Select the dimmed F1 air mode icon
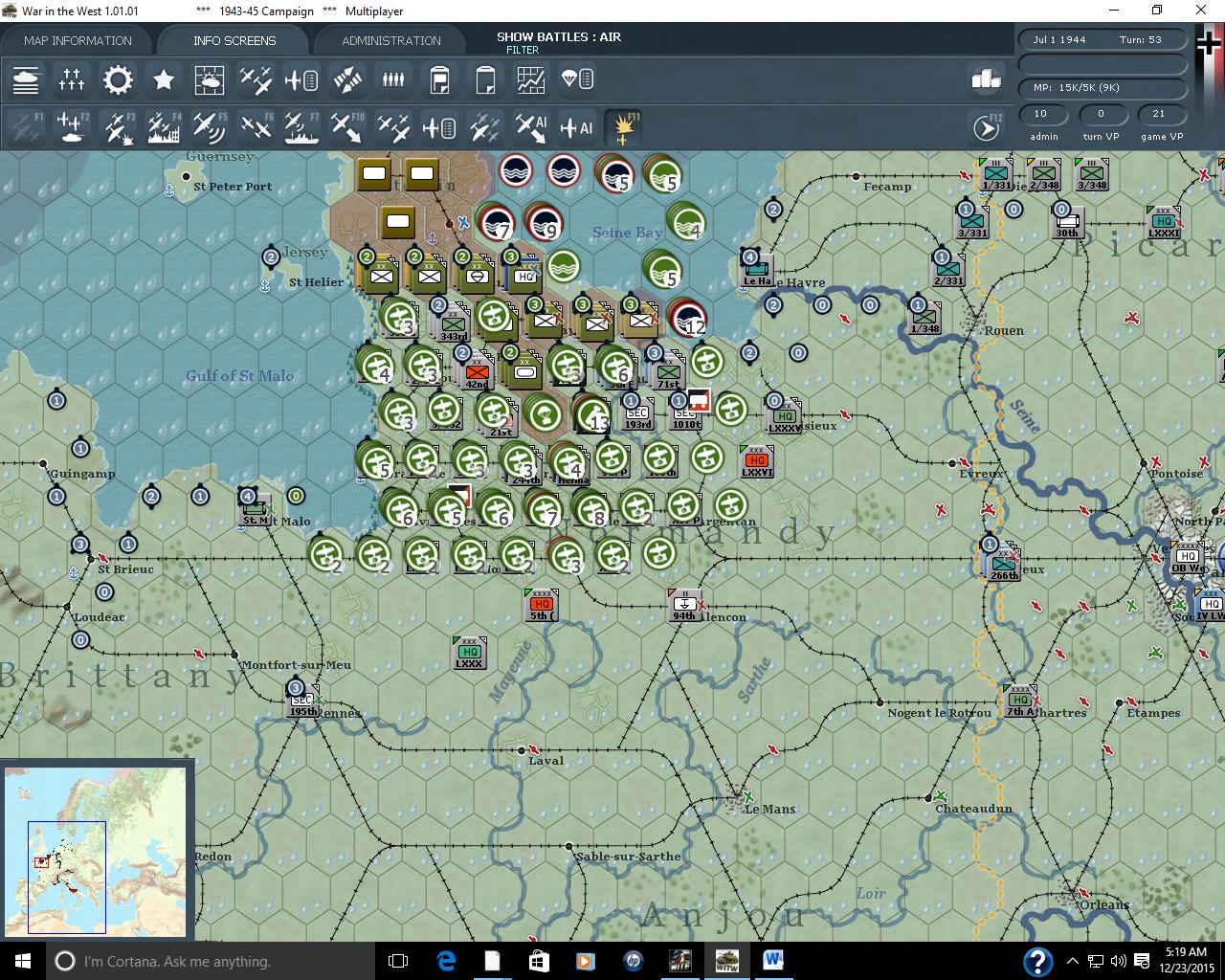Screen dimensions: 1225x980 tap(26, 127)
